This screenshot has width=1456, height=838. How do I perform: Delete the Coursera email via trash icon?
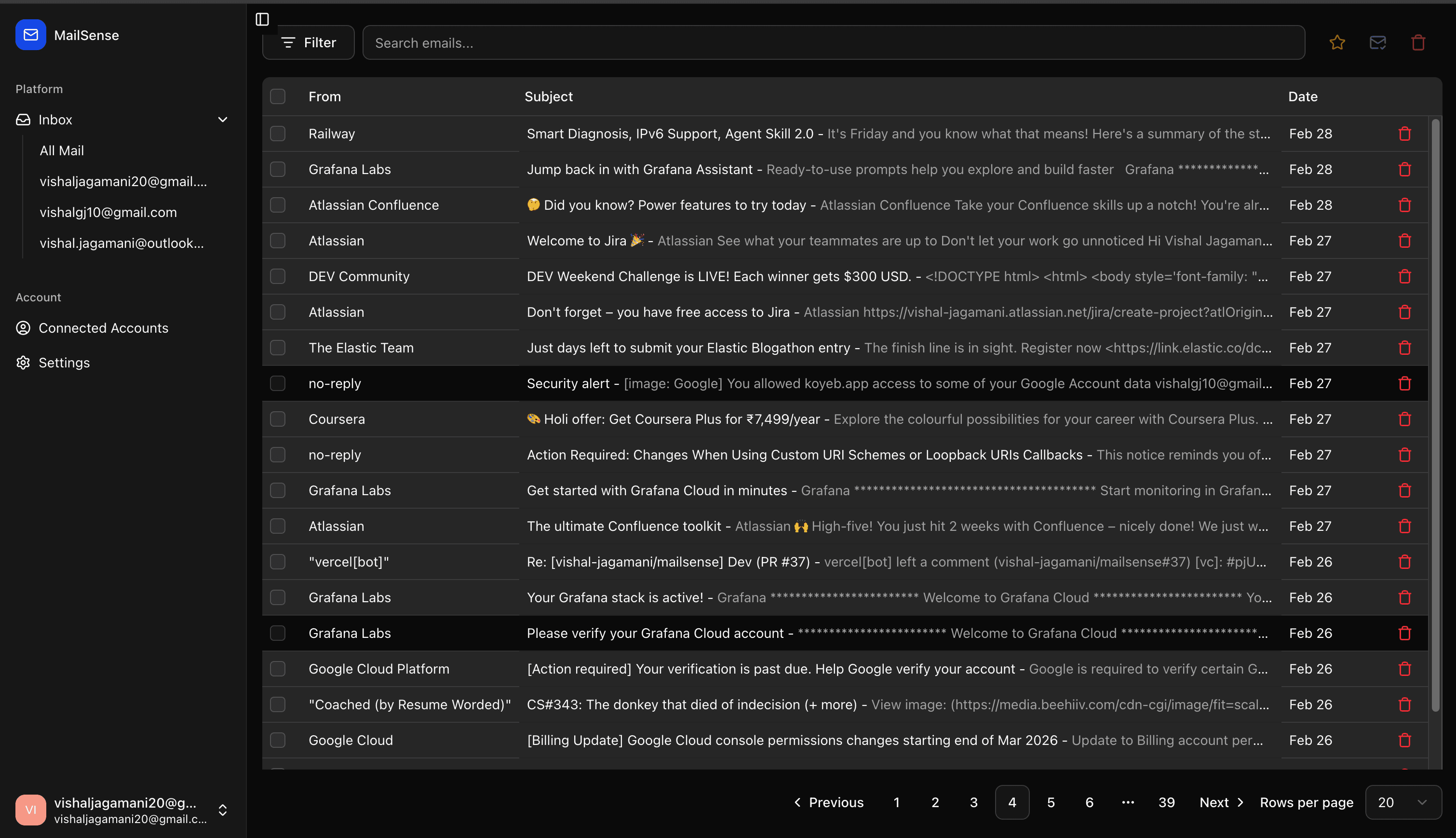tap(1404, 419)
